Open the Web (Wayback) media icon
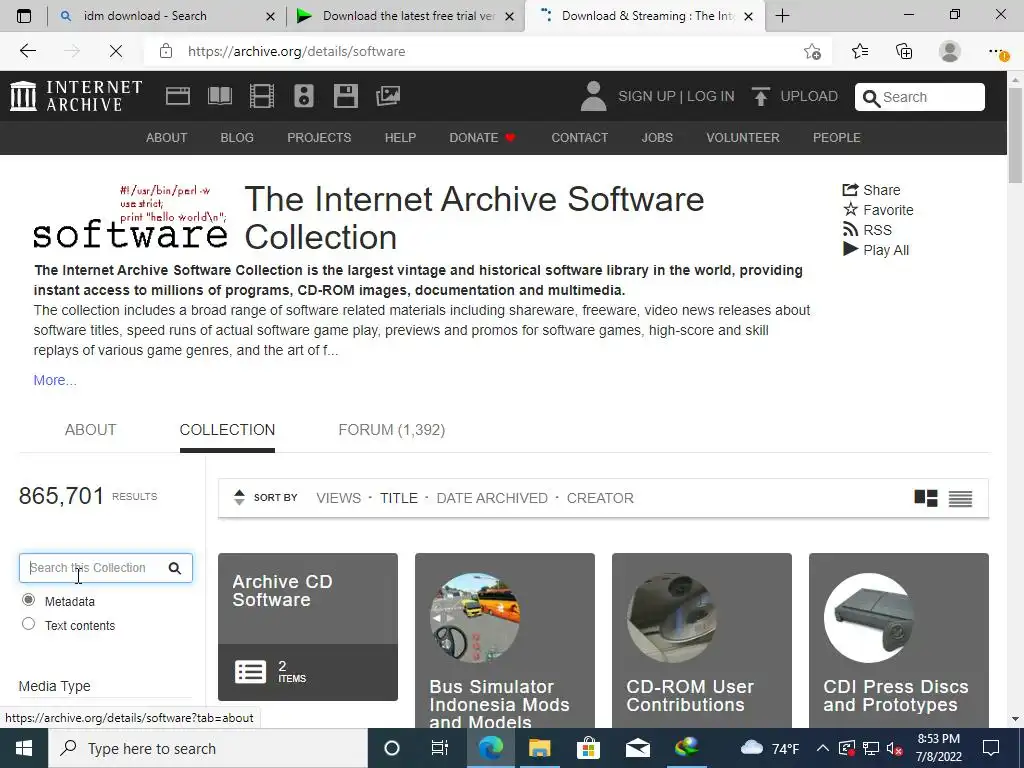Screen dimensions: 1024x768 [178, 96]
